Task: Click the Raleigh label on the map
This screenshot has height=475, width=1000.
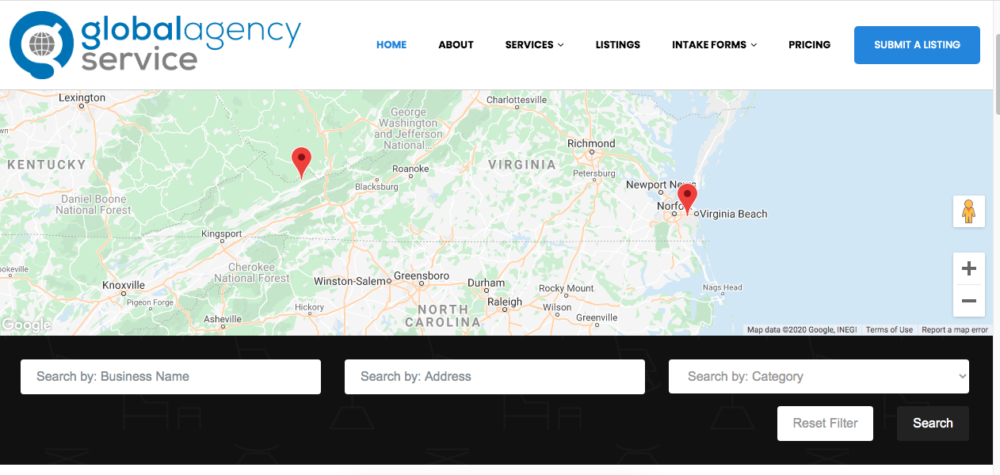Action: point(504,302)
